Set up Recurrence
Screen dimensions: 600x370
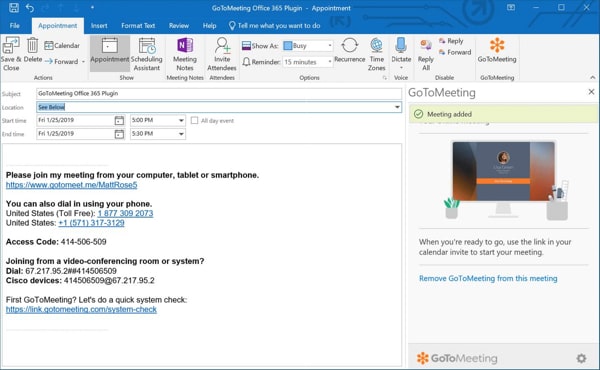(349, 50)
